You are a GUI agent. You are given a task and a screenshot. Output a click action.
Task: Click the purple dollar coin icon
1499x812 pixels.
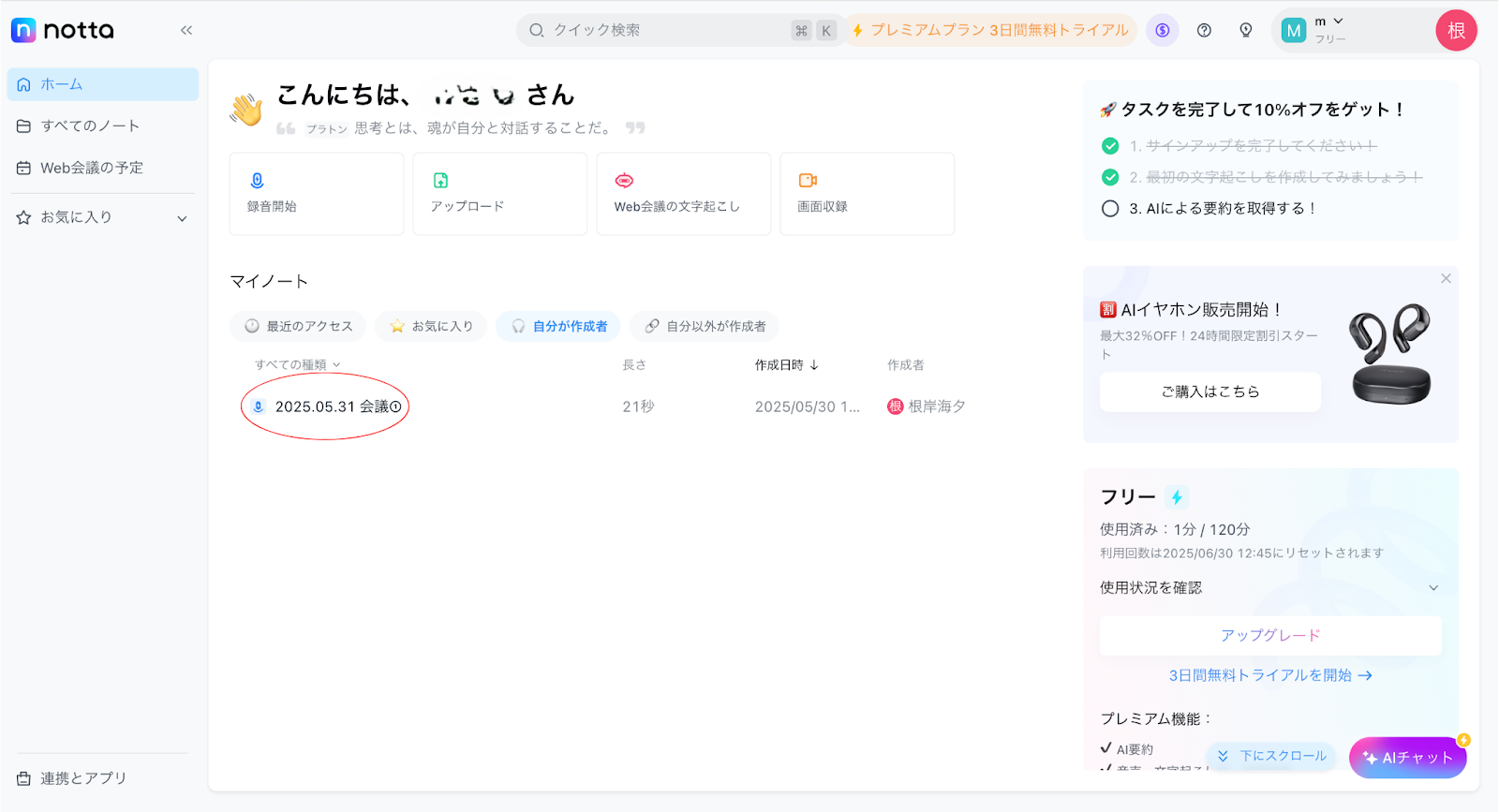click(x=1163, y=30)
